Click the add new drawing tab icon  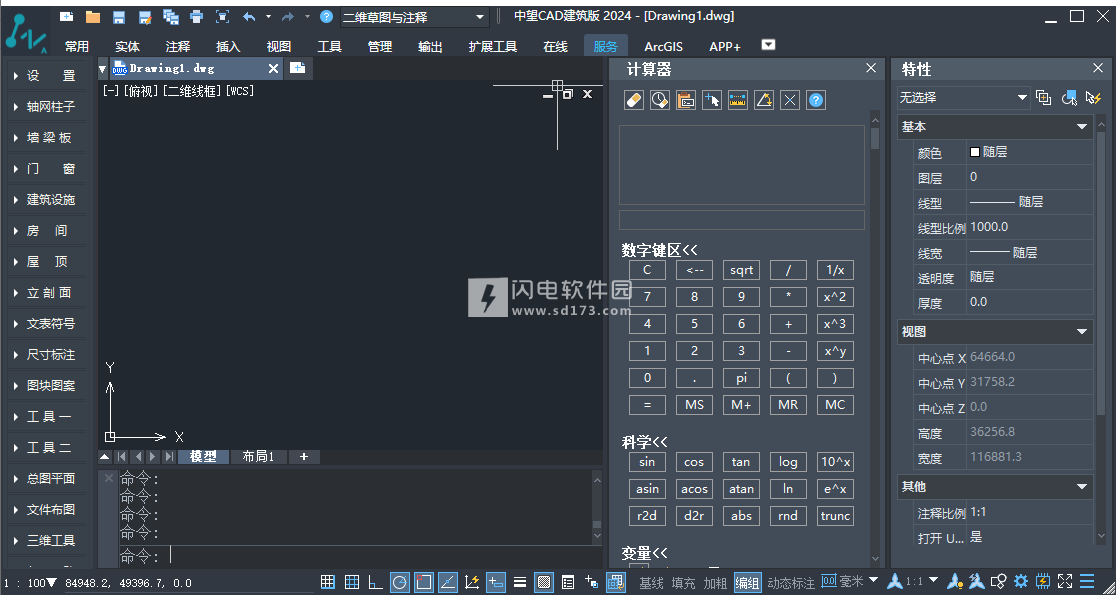point(298,68)
